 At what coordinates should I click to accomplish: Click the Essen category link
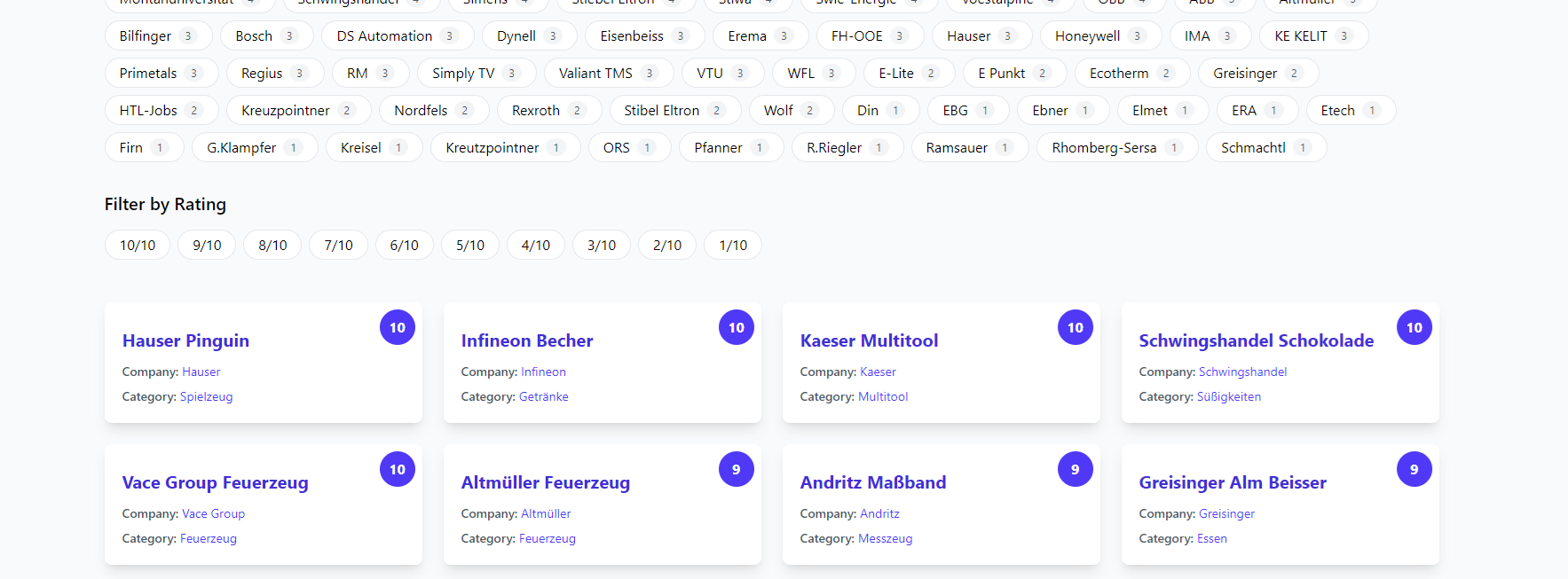1212,539
